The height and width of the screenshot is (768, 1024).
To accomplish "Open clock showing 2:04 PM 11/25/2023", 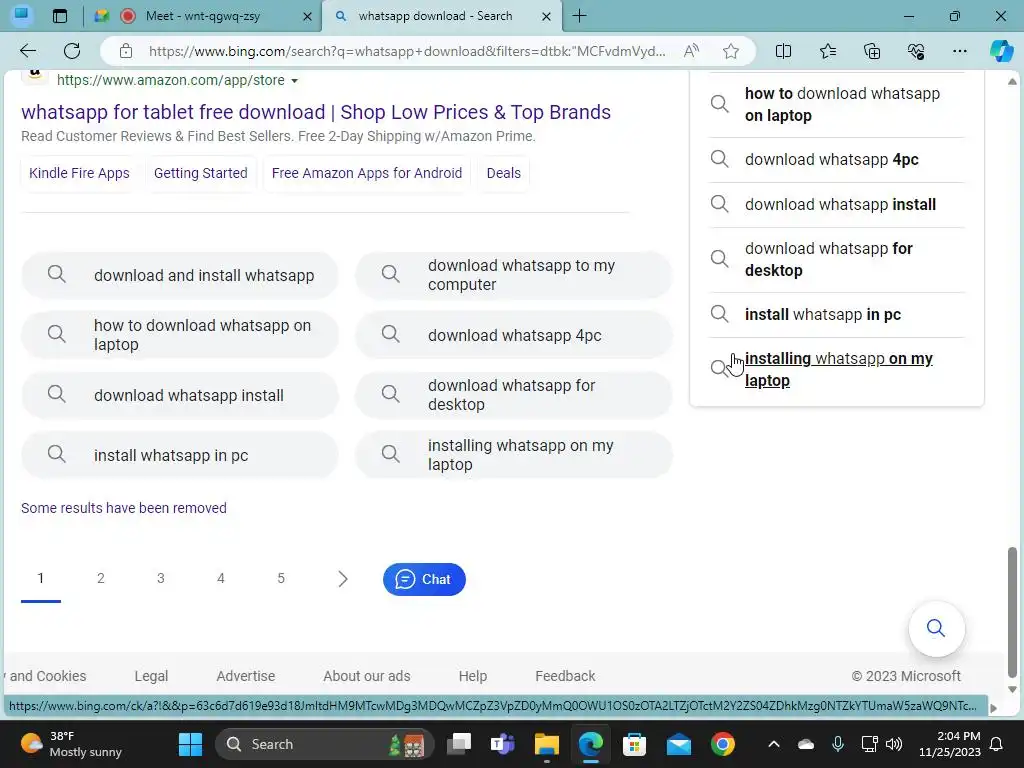I will (x=950, y=744).
